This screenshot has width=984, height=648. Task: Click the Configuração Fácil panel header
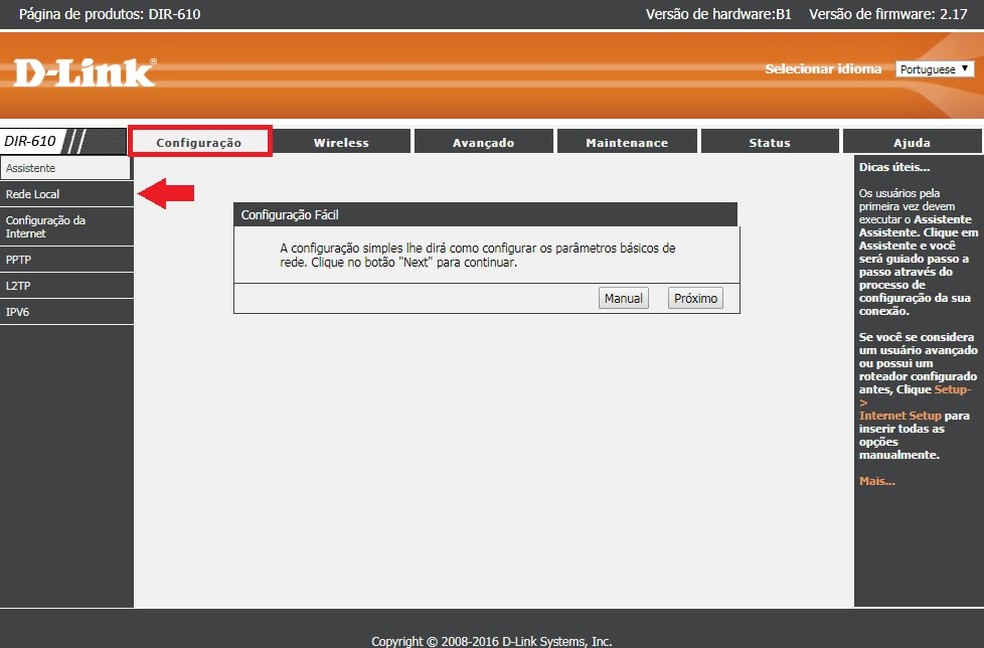(x=486, y=215)
